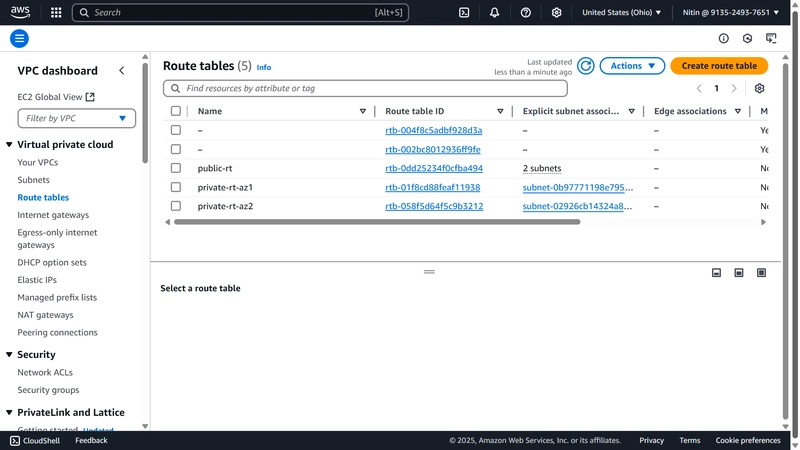
Task: Open the Actions dropdown
Action: pos(632,66)
